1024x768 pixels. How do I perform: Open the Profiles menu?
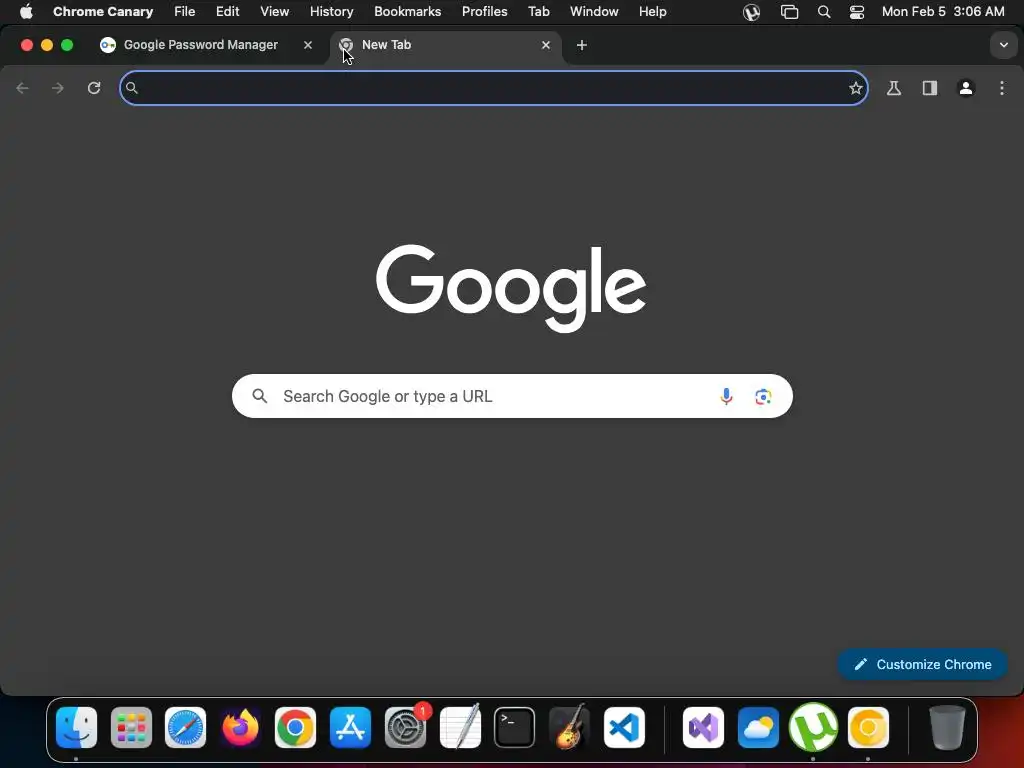tap(485, 12)
